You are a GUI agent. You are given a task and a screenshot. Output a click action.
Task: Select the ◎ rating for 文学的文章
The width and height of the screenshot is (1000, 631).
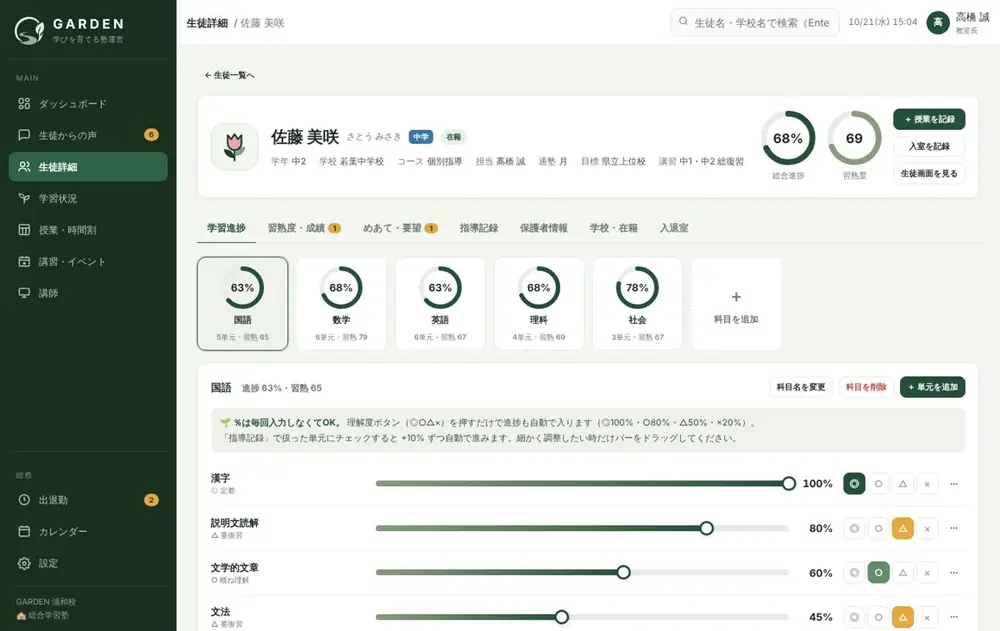854,573
